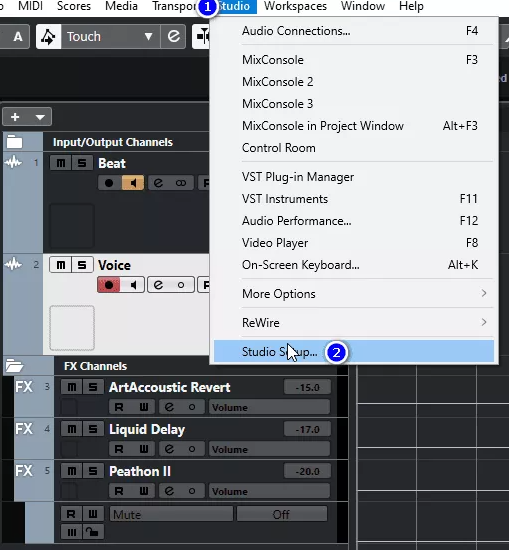Click the Voice track picture thumbnail
Viewport: 509px width, 550px height.
[72, 328]
